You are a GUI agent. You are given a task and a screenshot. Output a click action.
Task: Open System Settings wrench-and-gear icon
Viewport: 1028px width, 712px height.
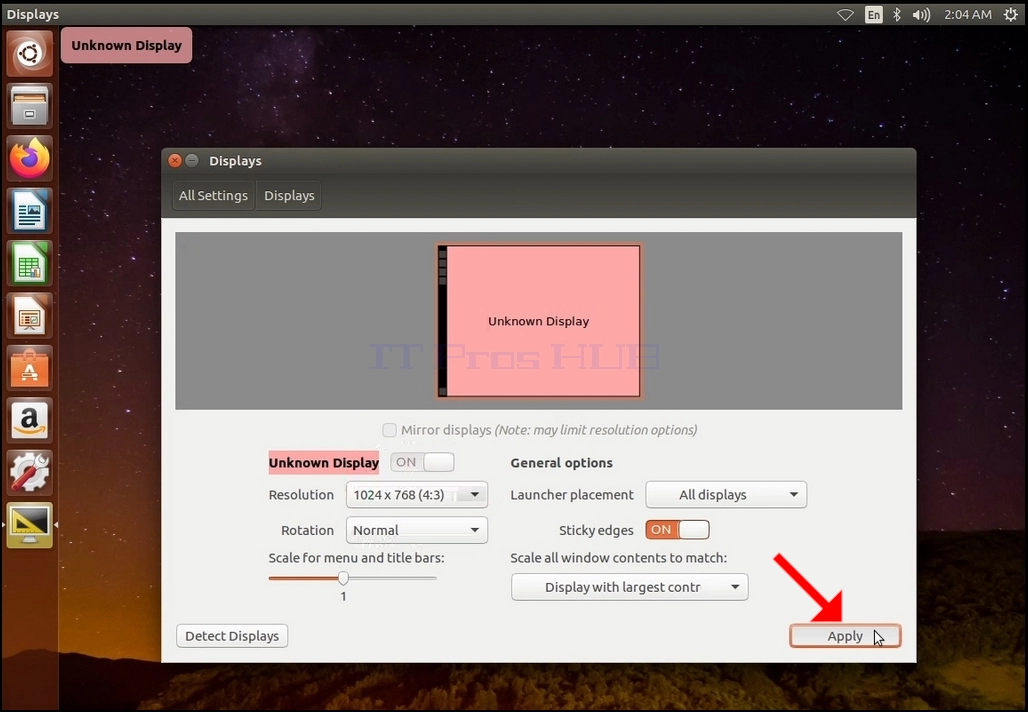(x=30, y=473)
